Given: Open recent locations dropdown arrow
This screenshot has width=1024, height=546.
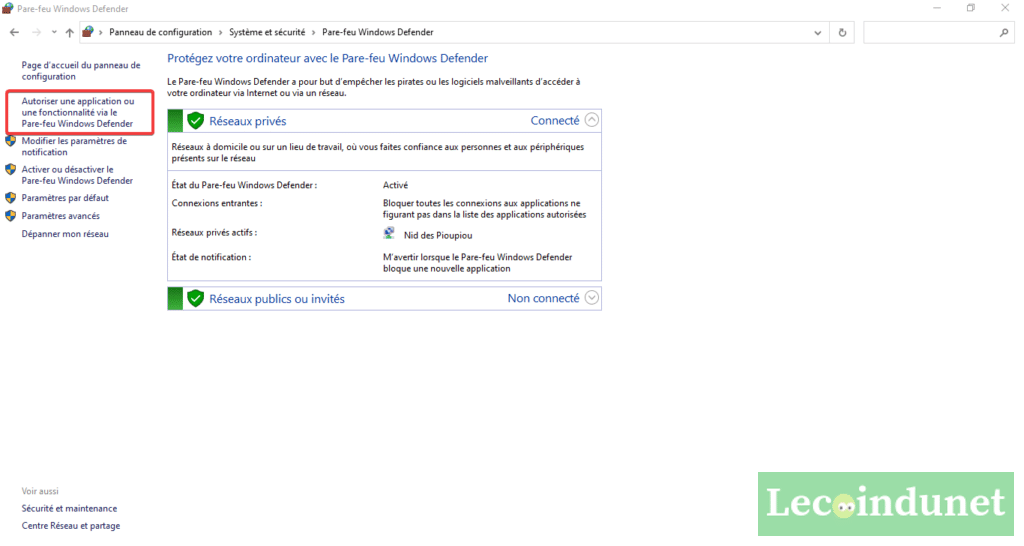Looking at the screenshot, I should [x=54, y=33].
